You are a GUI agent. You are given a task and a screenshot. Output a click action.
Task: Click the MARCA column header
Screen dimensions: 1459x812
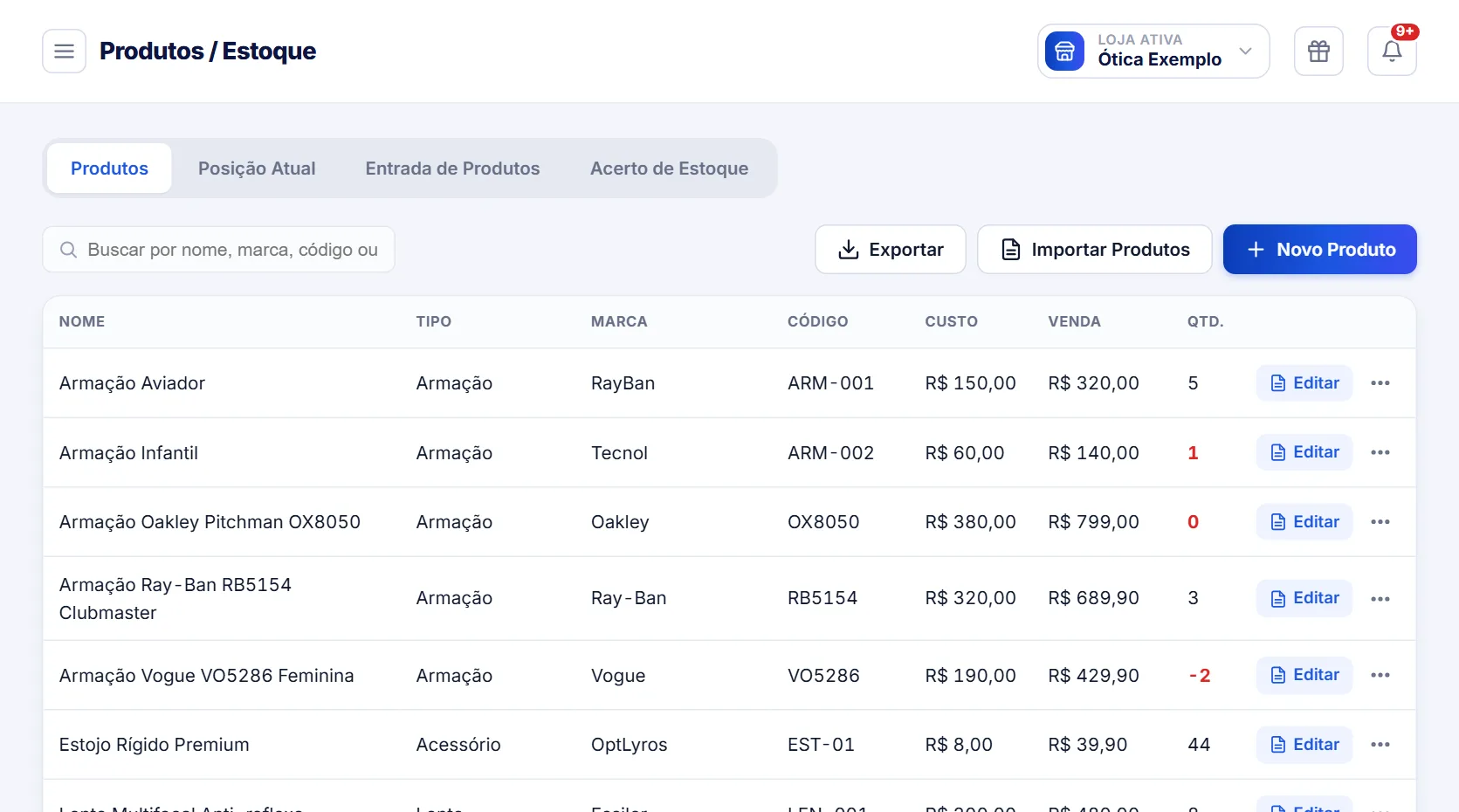(x=619, y=321)
